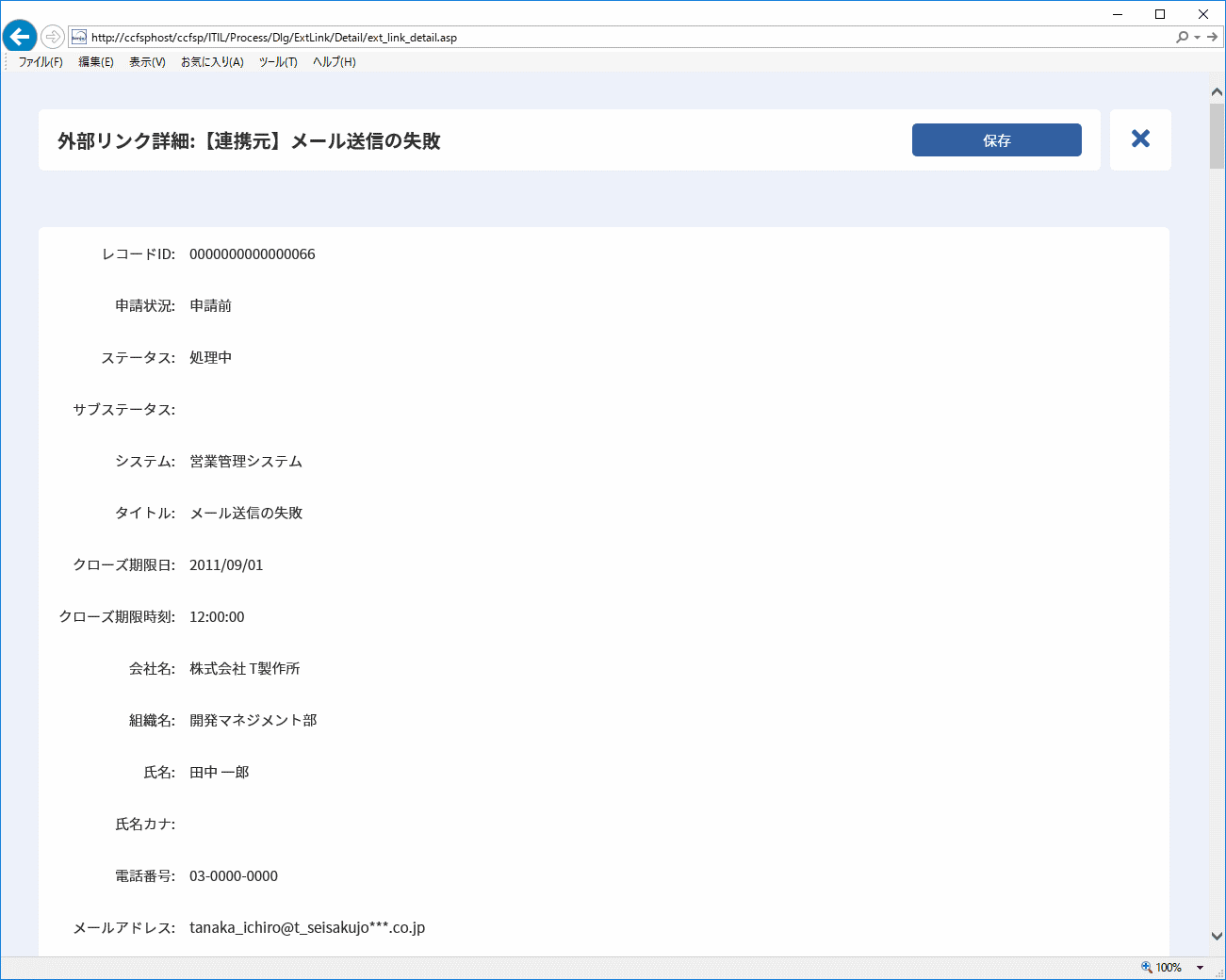
Task: Open the address bar search dropdown arrow
Action: tap(1198, 38)
